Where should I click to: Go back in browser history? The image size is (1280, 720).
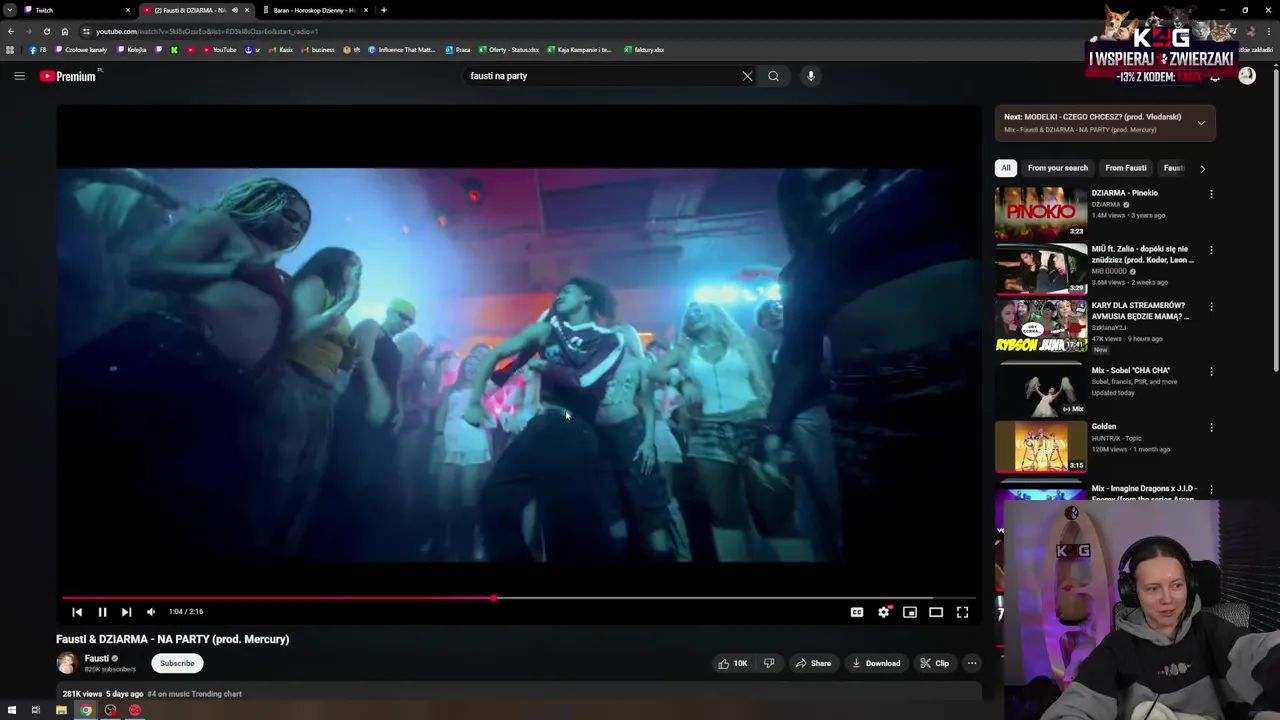[11, 31]
